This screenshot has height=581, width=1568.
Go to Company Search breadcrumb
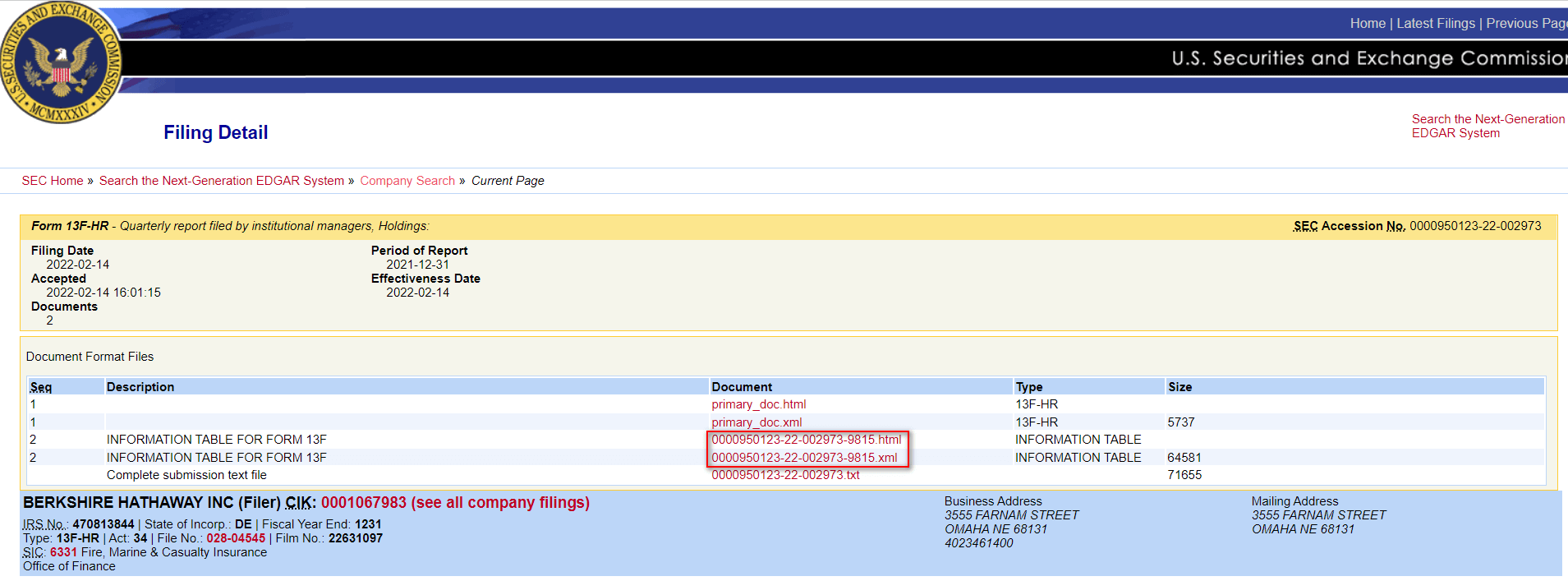coord(407,181)
